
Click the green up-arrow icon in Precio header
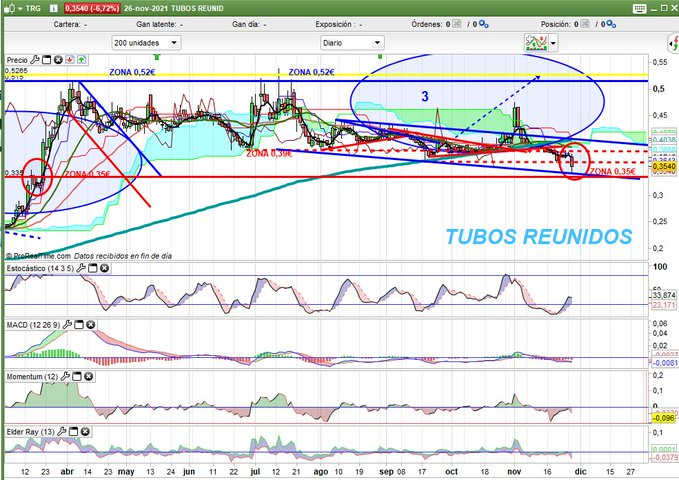pyautogui.click(x=81, y=60)
